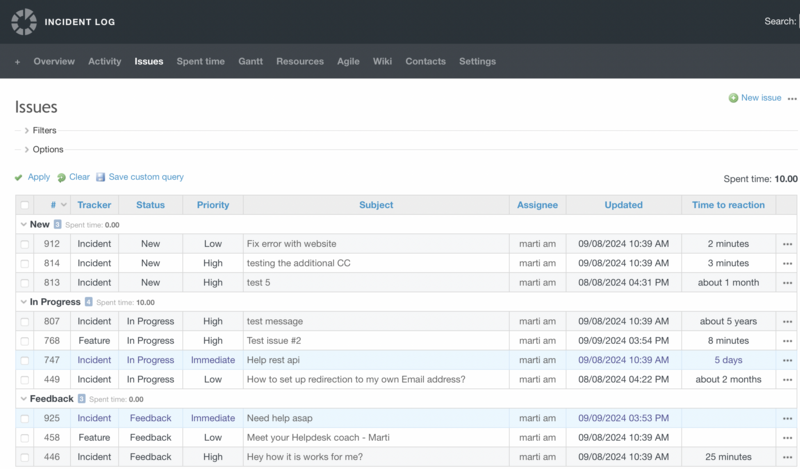Viewport: 800px width, 469px height.
Task: Click the Apply checkmark icon
Action: tap(19, 177)
